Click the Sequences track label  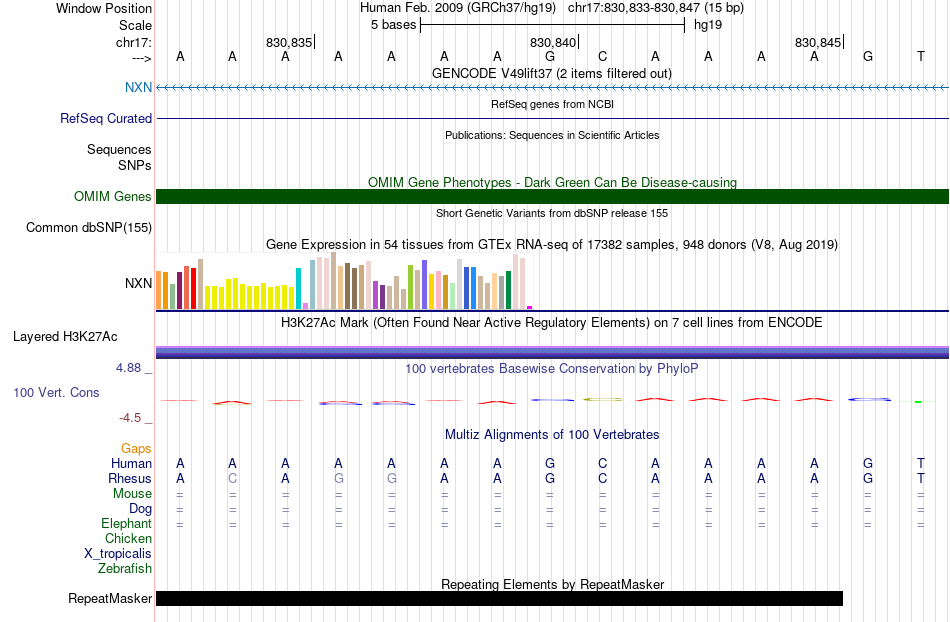click(119, 150)
